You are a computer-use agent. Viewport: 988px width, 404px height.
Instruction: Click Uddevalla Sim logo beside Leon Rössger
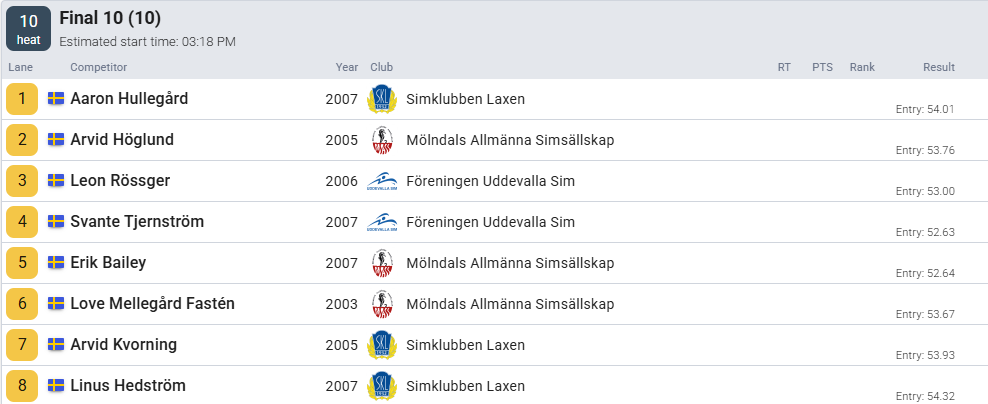click(381, 181)
